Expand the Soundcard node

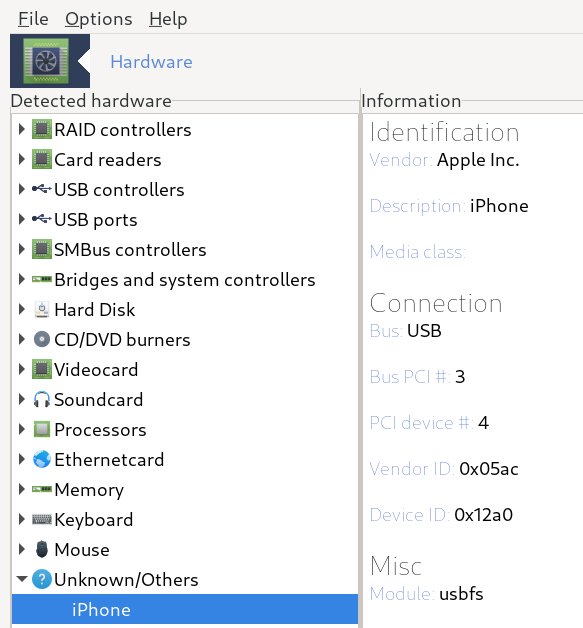pyautogui.click(x=22, y=399)
